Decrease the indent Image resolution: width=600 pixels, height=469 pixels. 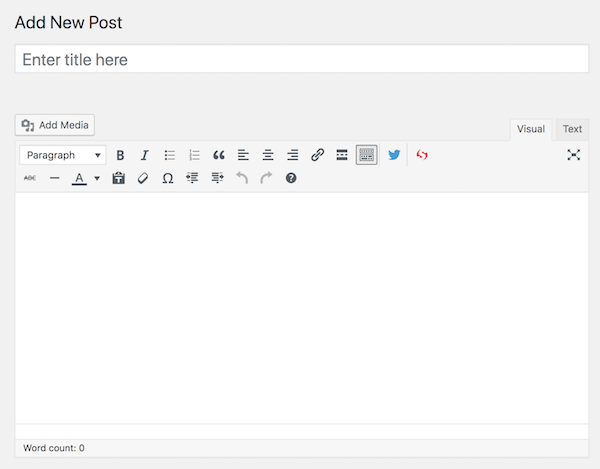tap(192, 178)
